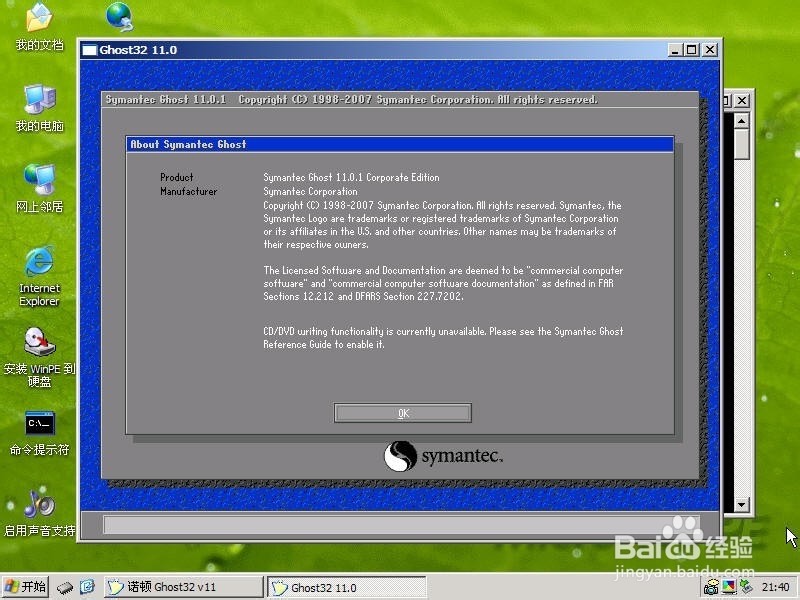
Task: Click the camera tray icon
Action: (711, 587)
